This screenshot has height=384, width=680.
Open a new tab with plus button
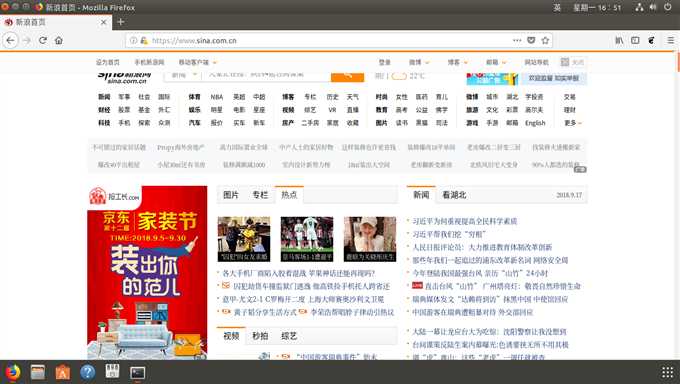tap(121, 22)
